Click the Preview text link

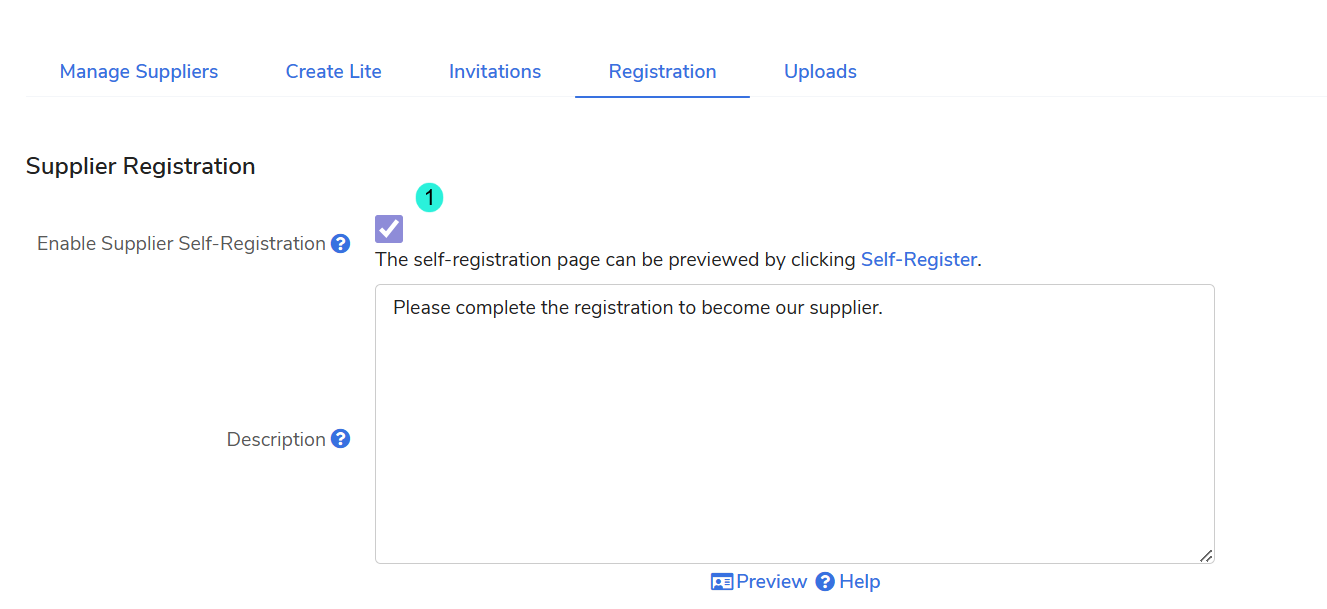tap(771, 582)
